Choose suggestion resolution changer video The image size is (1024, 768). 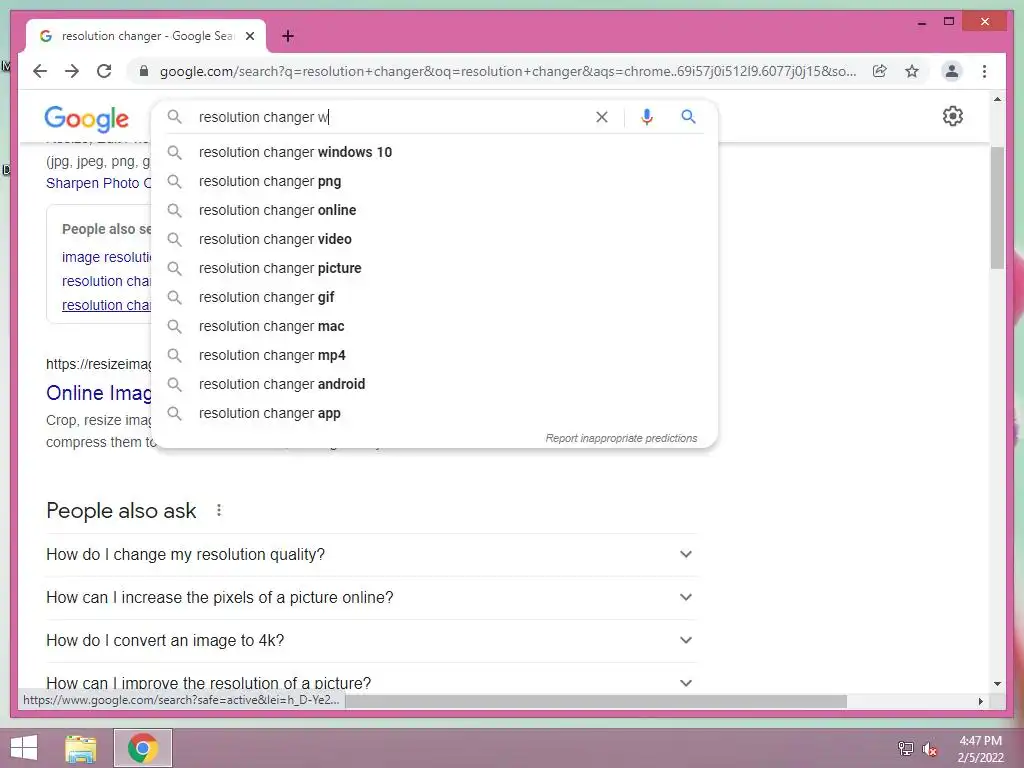click(x=434, y=239)
